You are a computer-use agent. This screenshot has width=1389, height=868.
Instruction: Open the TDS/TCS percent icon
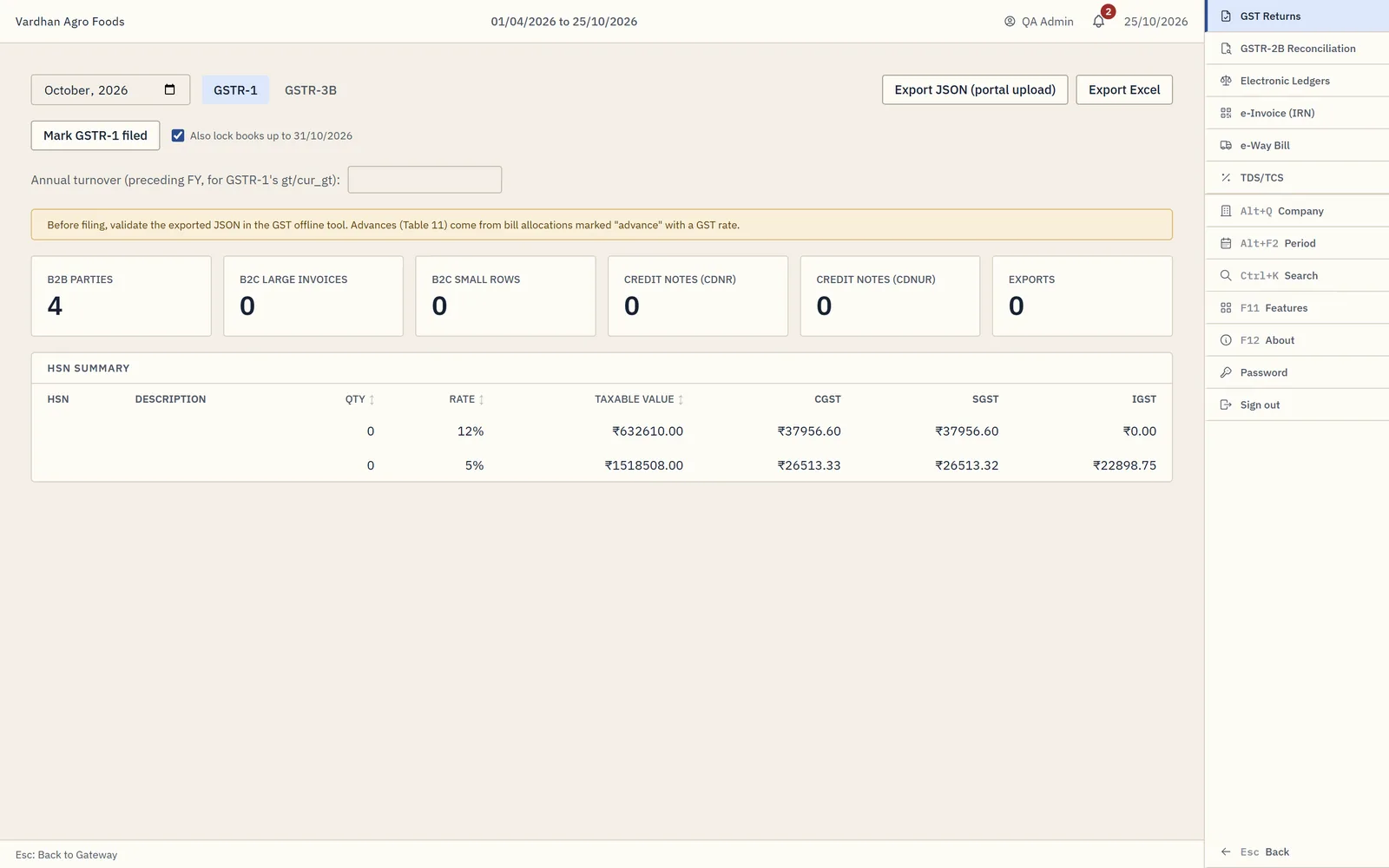(1226, 178)
